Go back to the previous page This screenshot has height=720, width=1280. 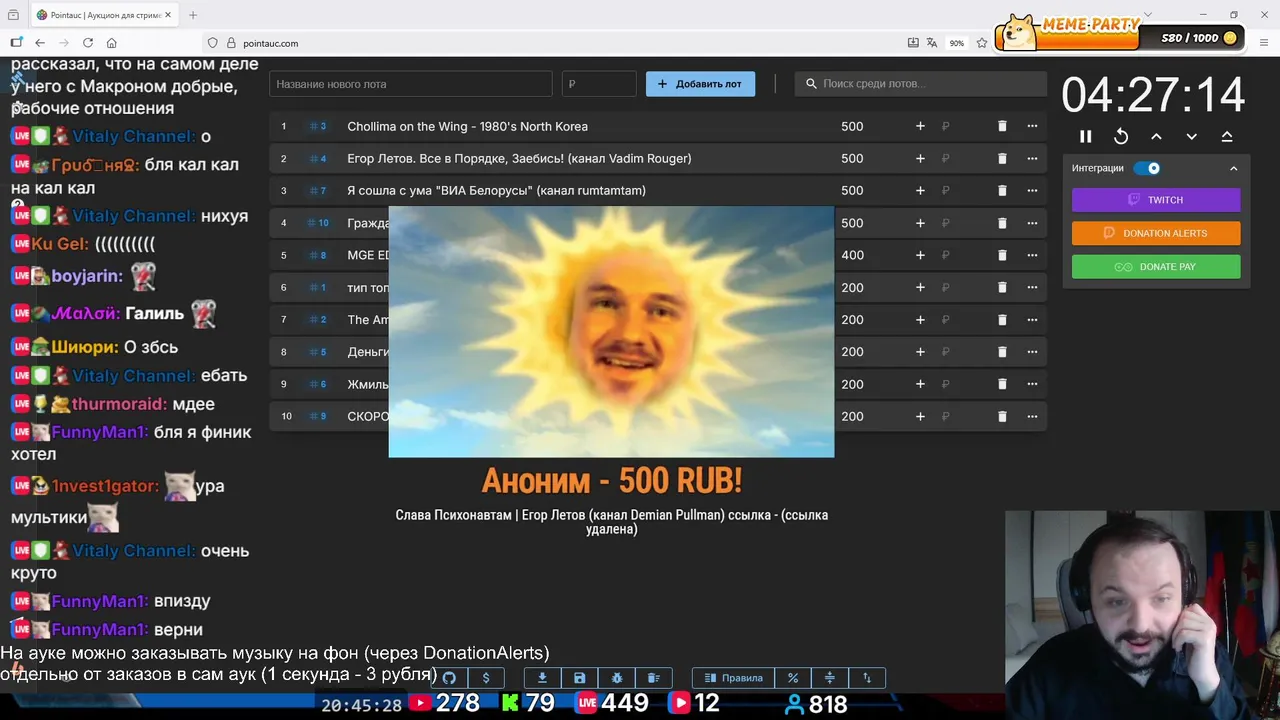coord(40,43)
